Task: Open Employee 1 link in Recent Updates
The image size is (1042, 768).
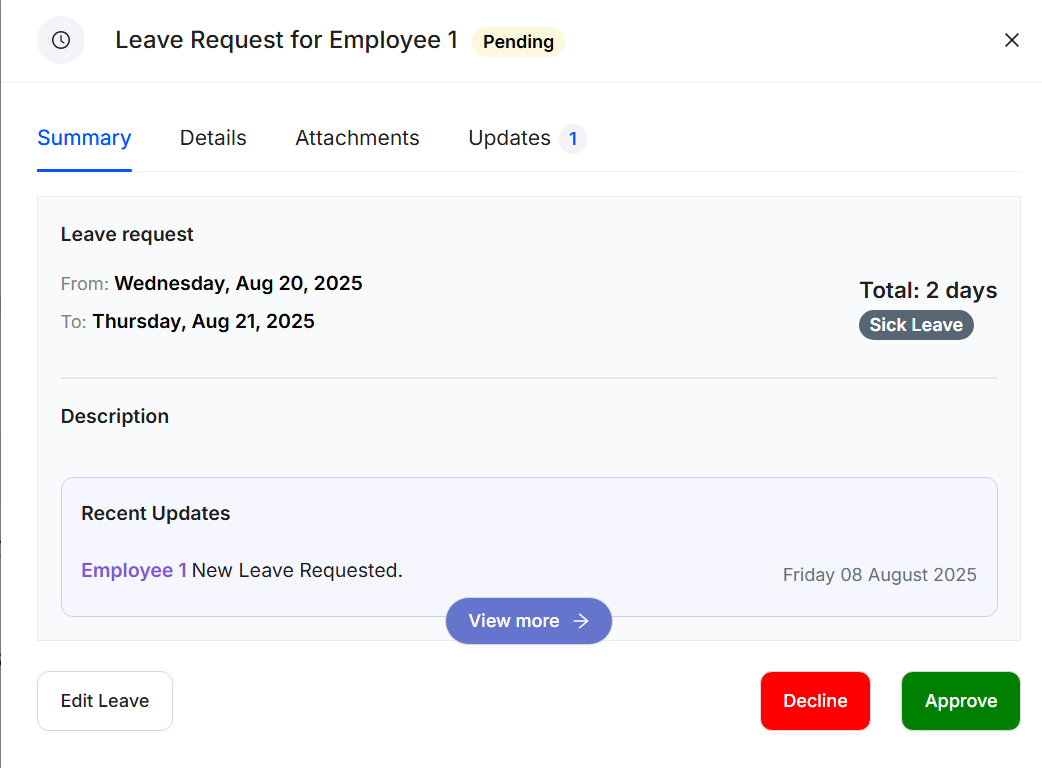Action: [x=134, y=571]
